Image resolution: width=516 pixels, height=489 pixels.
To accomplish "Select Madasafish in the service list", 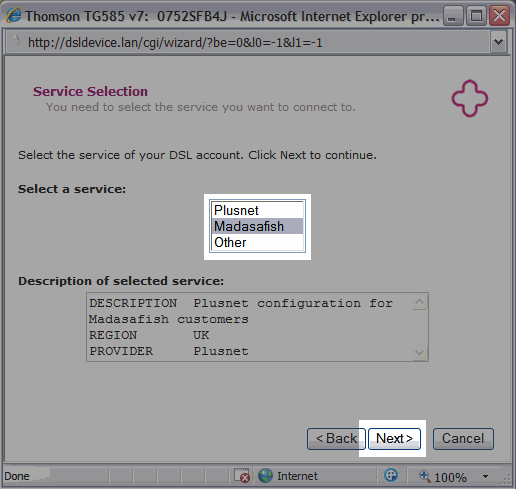I will point(258,226).
